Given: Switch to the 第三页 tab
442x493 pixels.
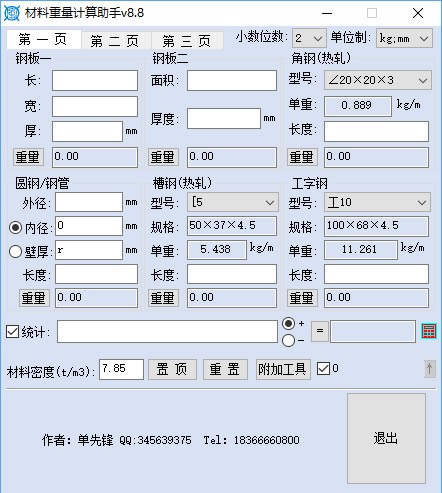Looking at the screenshot, I should coord(187,41).
